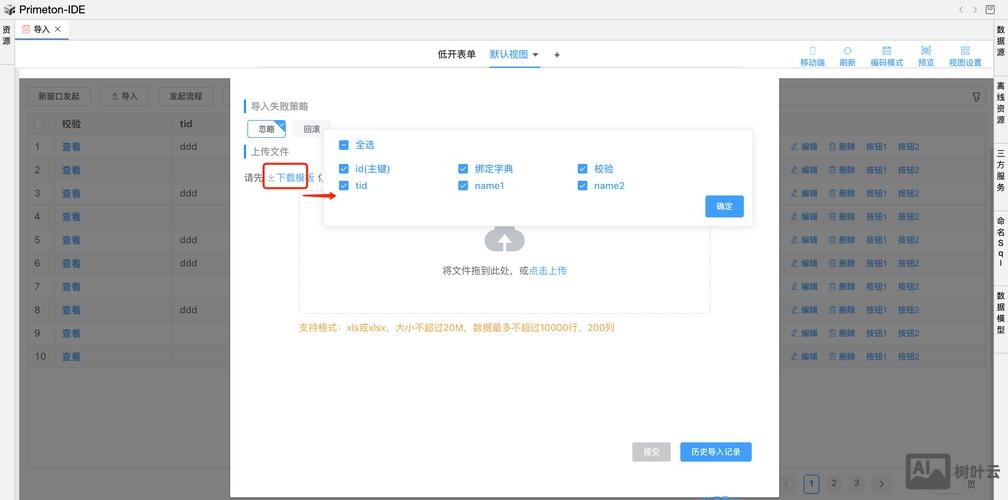Viewport: 1008px width, 500px height.
Task: Click the Primeton-IDE app logo
Action: tap(10, 10)
